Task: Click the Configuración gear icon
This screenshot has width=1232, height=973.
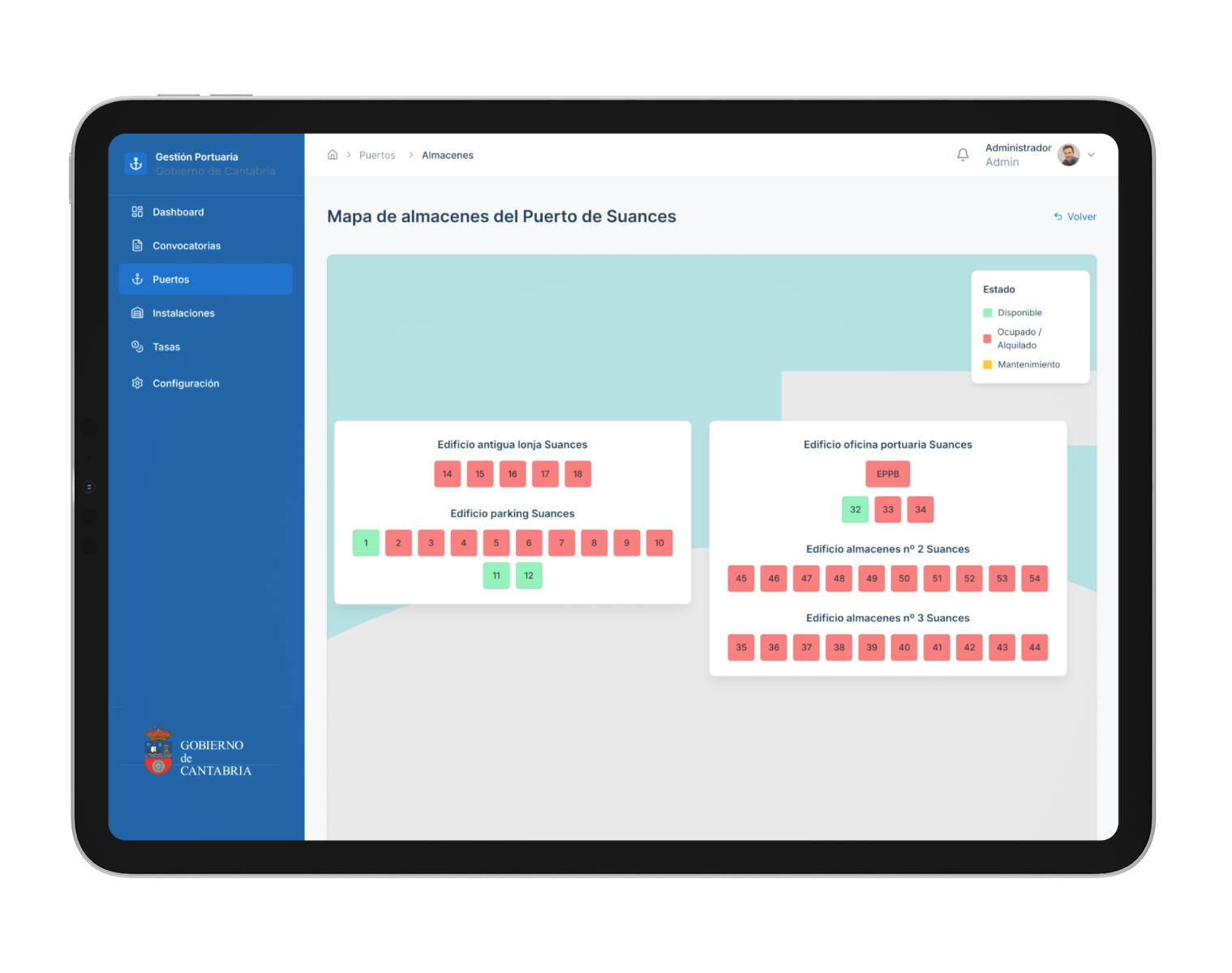Action: [x=137, y=384]
